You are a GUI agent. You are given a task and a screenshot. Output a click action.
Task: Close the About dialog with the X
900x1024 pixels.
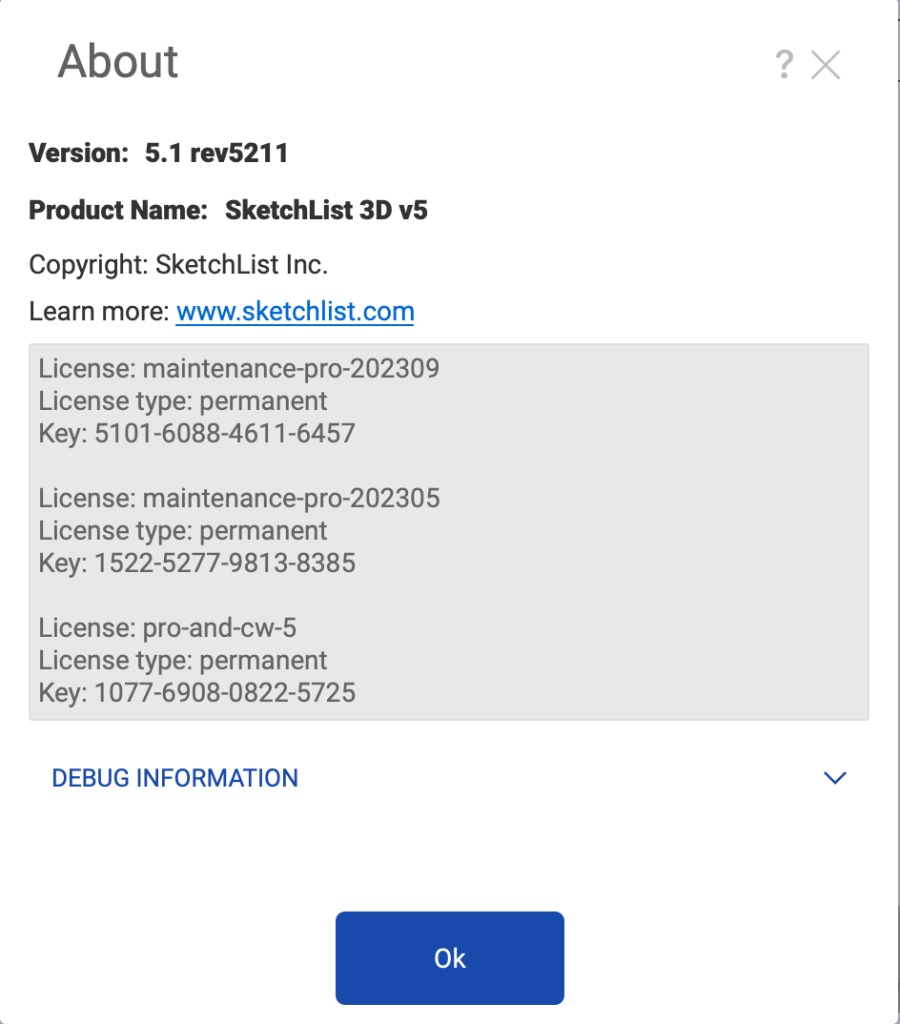click(x=826, y=66)
